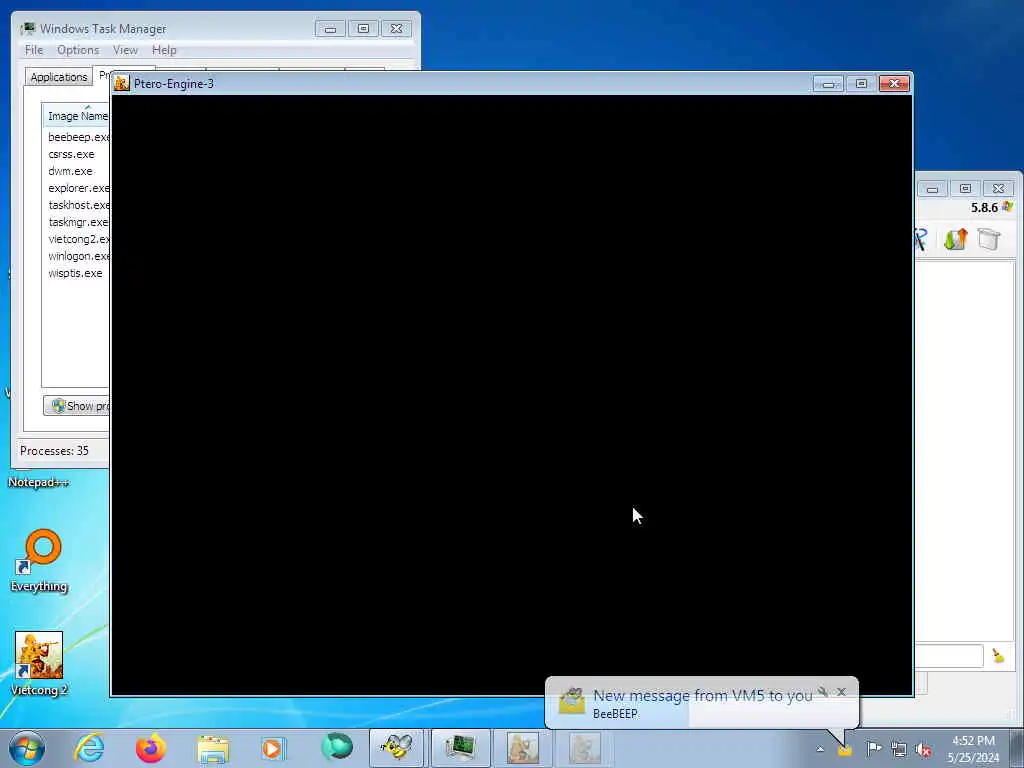
Task: Minimize the BeeBEEP window
Action: (933, 189)
